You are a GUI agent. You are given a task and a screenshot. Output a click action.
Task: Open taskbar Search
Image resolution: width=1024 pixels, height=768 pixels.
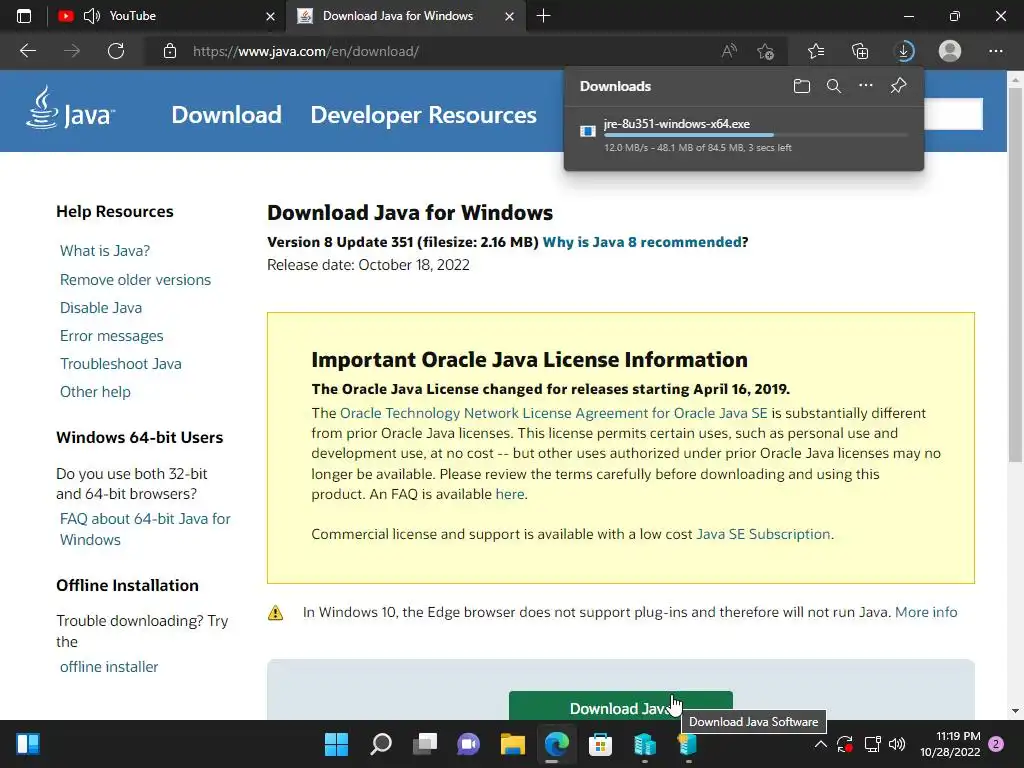(x=381, y=744)
